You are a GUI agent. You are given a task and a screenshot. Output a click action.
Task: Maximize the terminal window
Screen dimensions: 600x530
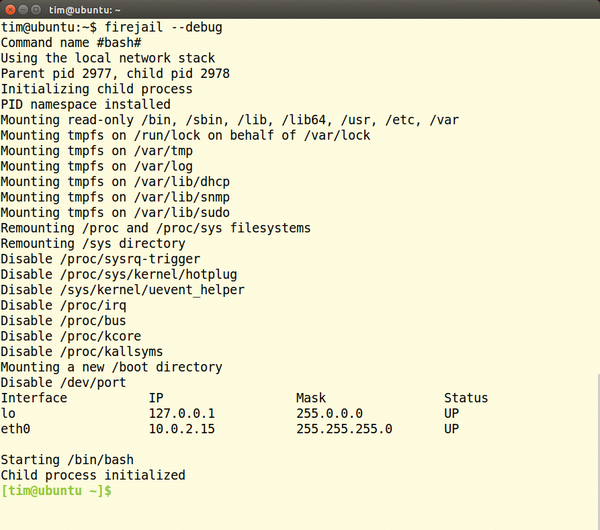pos(36,10)
